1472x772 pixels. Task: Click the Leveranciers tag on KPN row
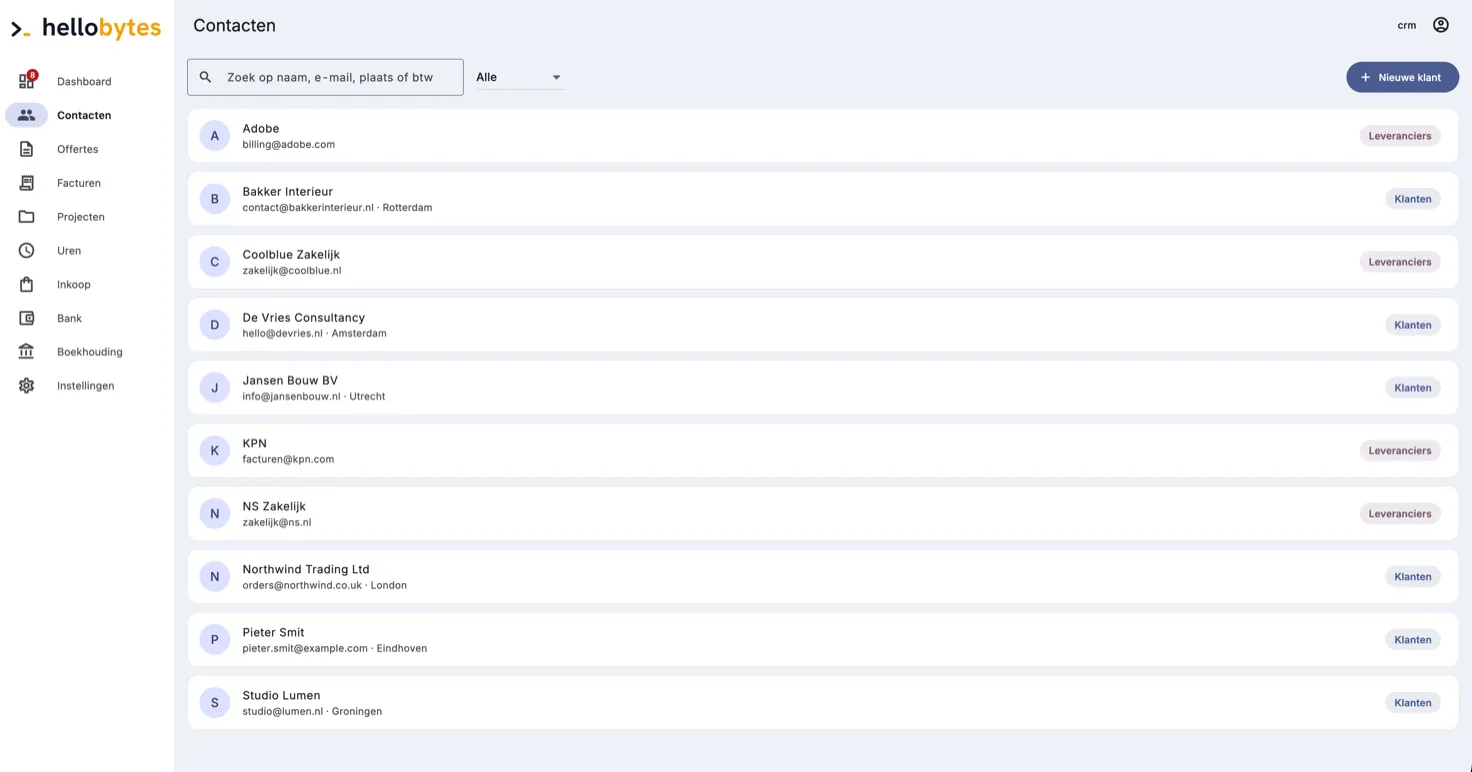(1400, 451)
